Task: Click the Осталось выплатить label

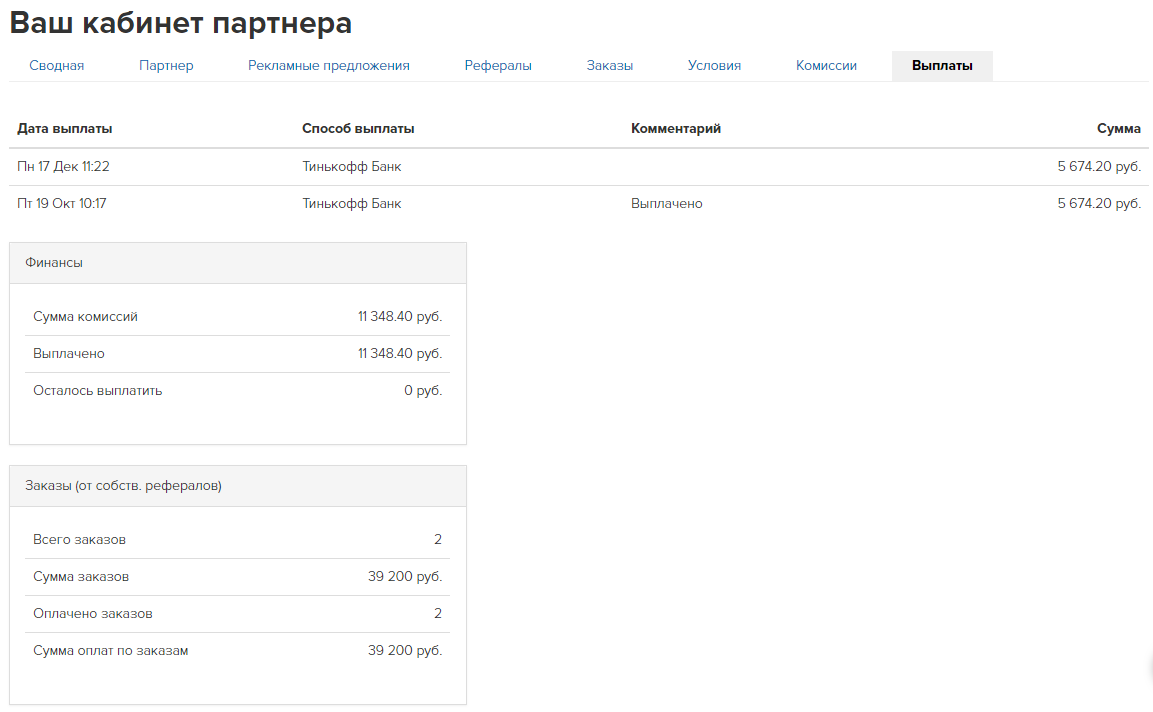Action: click(97, 391)
